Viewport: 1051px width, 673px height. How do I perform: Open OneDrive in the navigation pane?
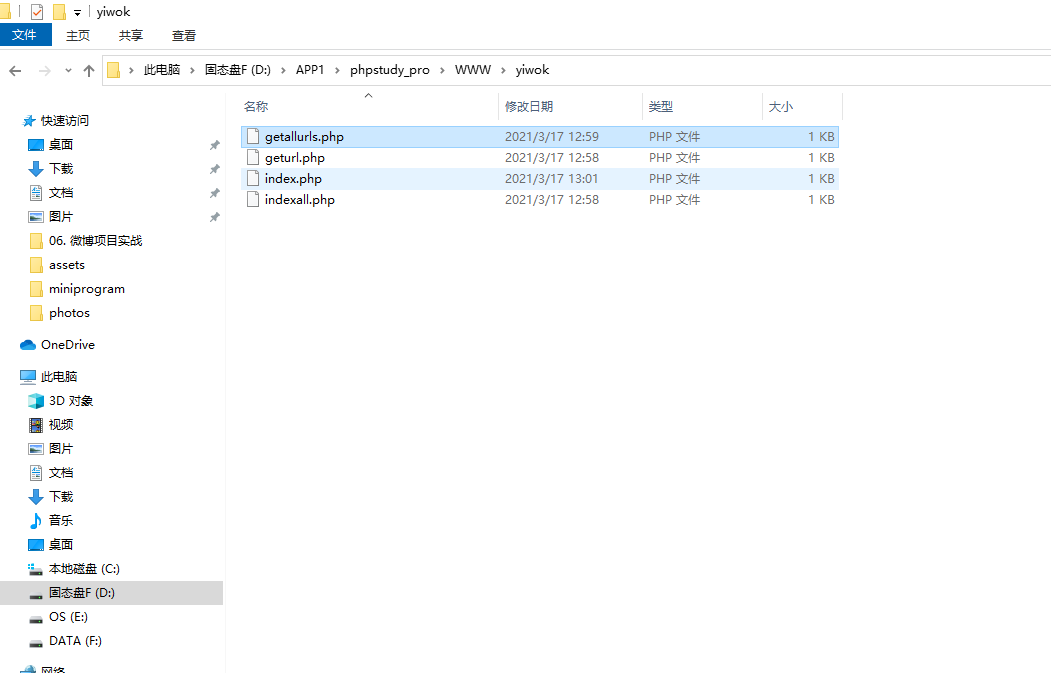[68, 345]
